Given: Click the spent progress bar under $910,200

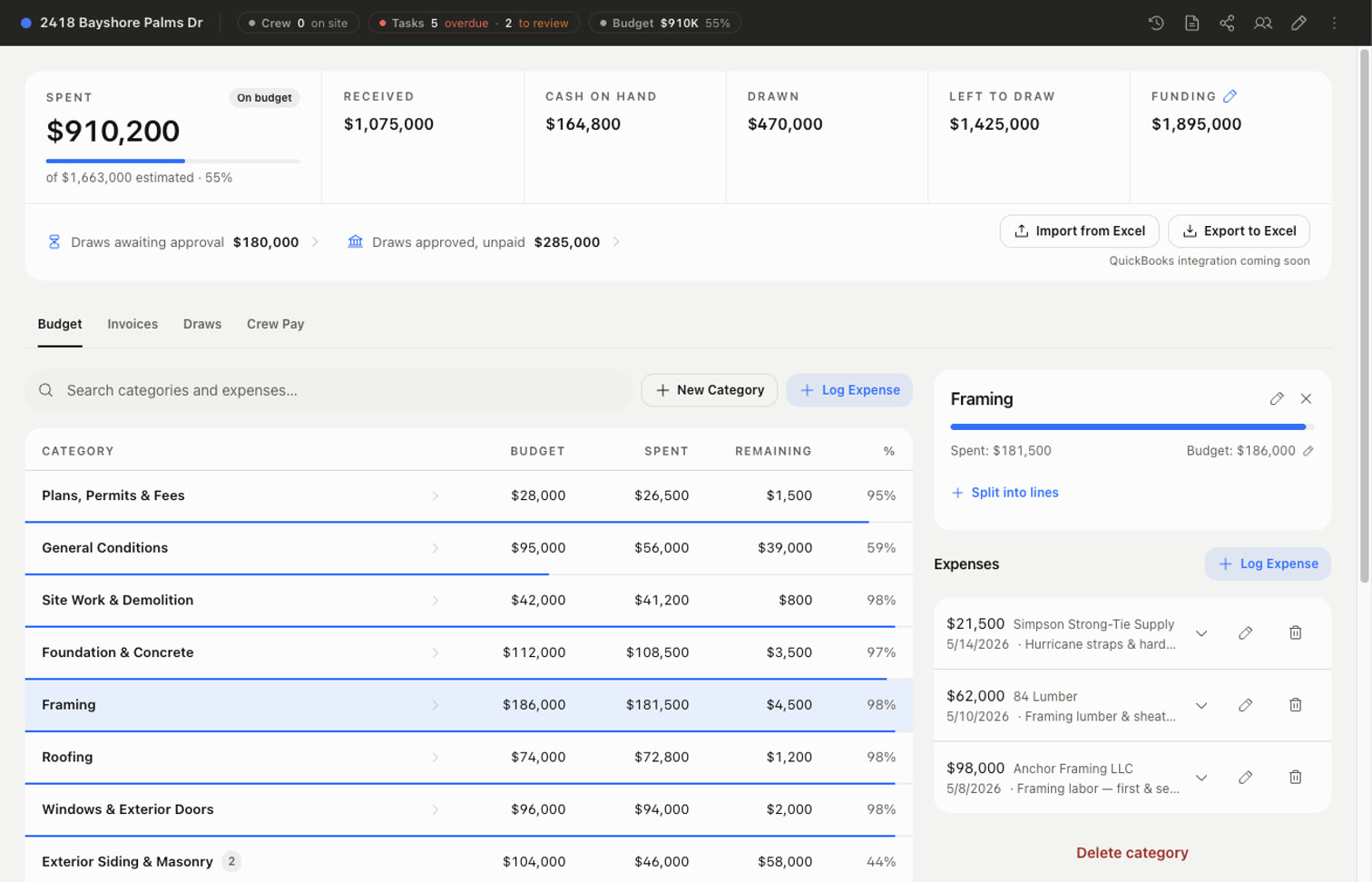Looking at the screenshot, I should (x=172, y=161).
